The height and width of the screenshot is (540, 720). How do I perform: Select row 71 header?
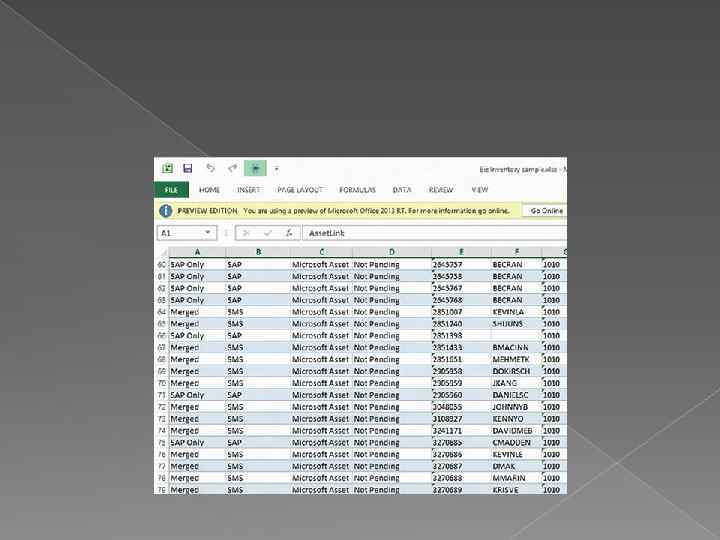coord(162,395)
